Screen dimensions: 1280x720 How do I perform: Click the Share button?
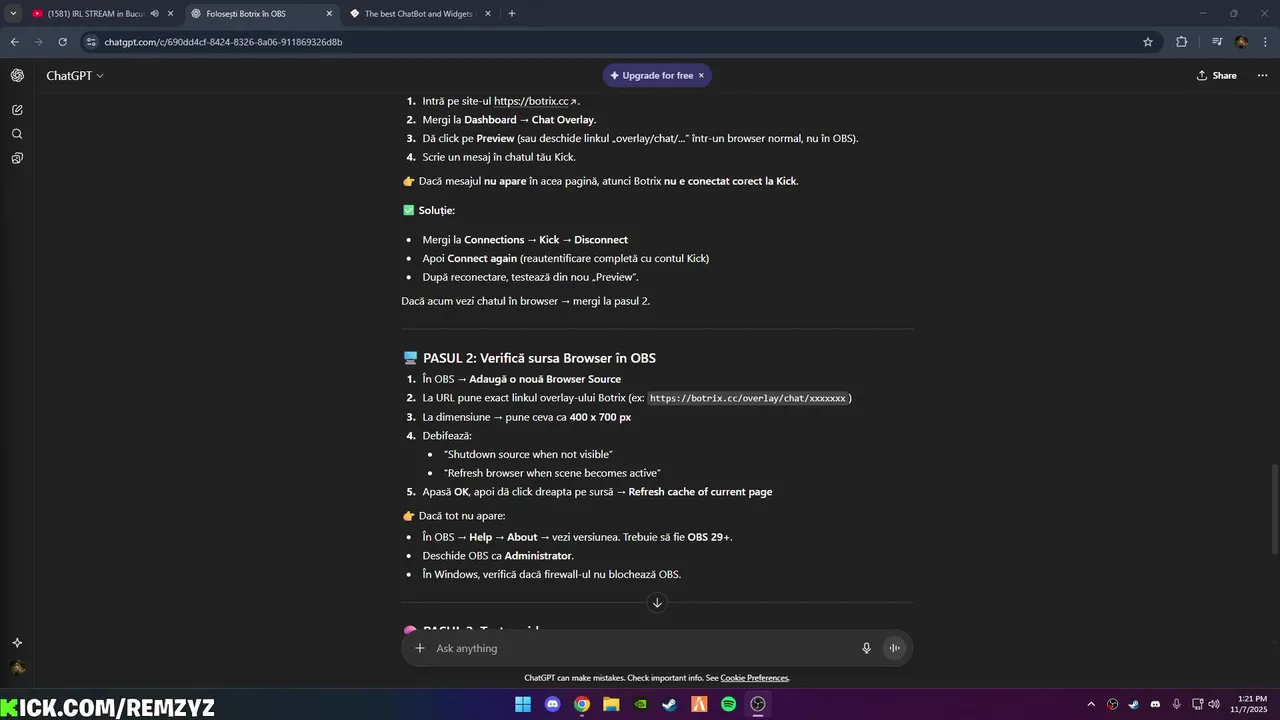pyautogui.click(x=1217, y=76)
